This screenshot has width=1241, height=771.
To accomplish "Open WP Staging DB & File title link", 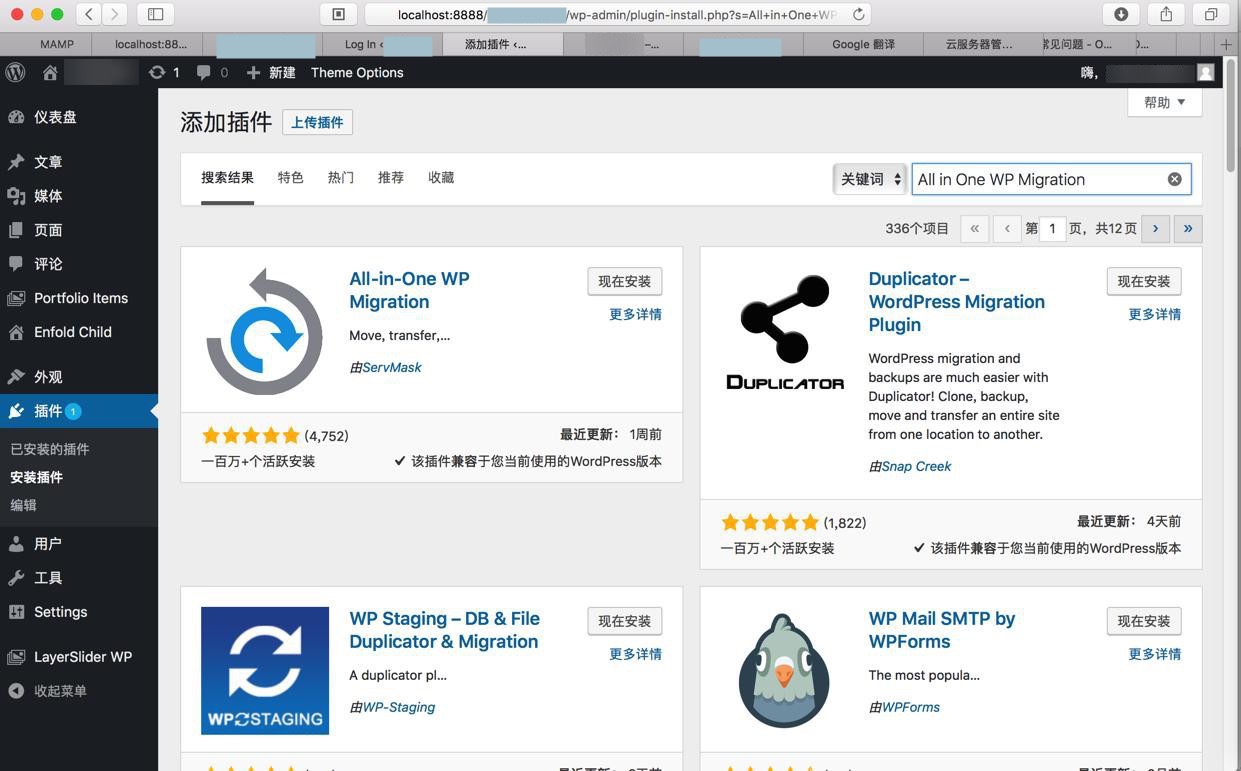I will click(x=444, y=630).
